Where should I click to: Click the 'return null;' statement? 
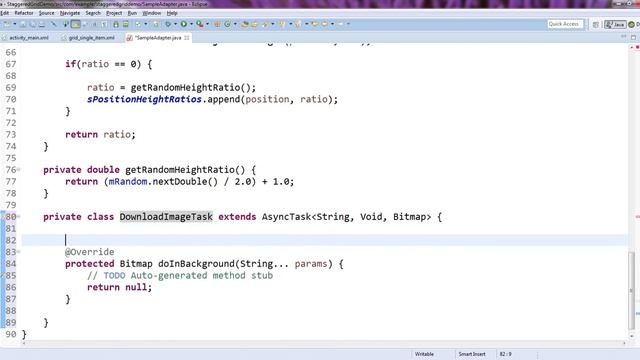click(119, 287)
